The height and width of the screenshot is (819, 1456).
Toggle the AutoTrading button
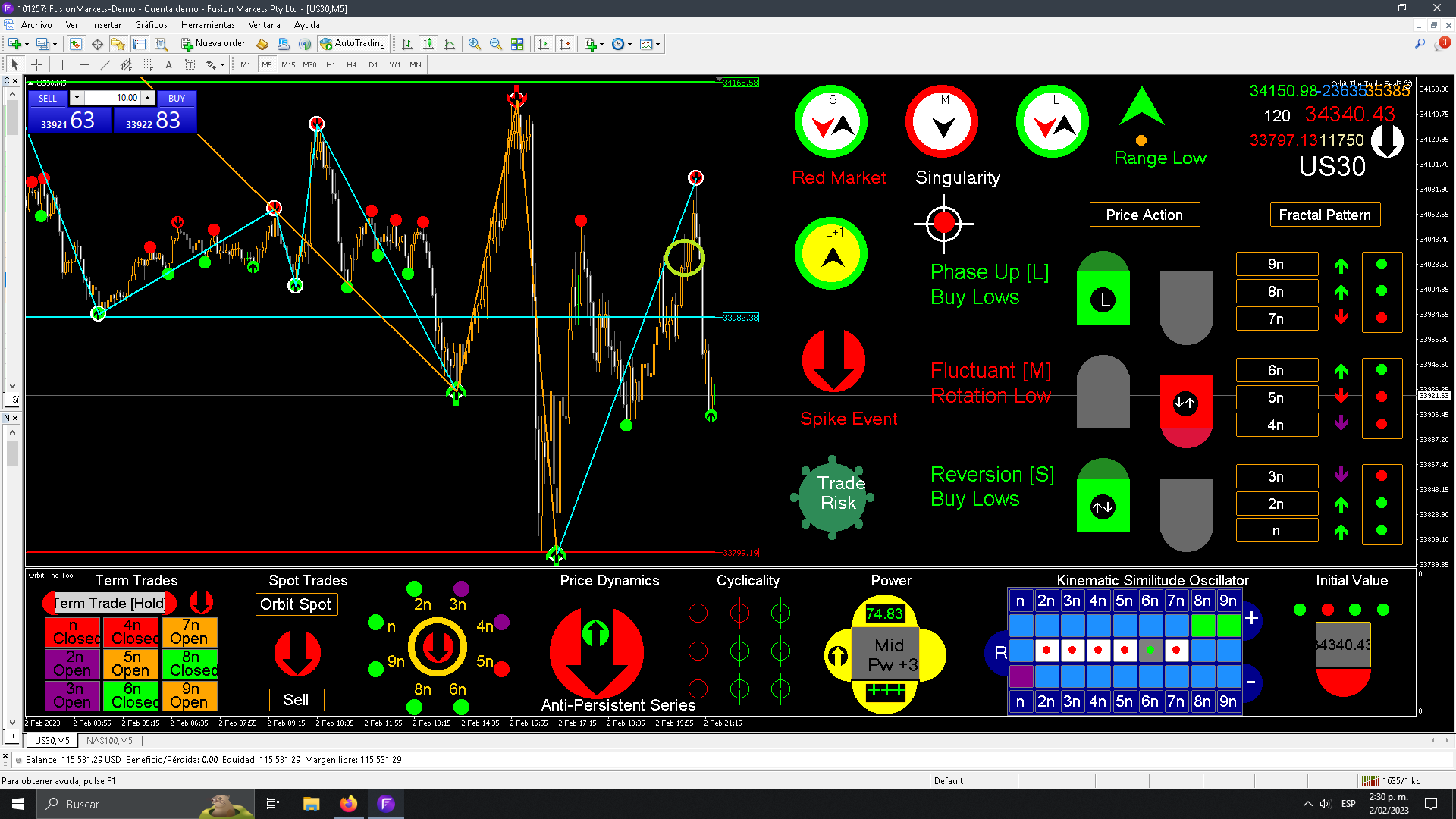(353, 44)
